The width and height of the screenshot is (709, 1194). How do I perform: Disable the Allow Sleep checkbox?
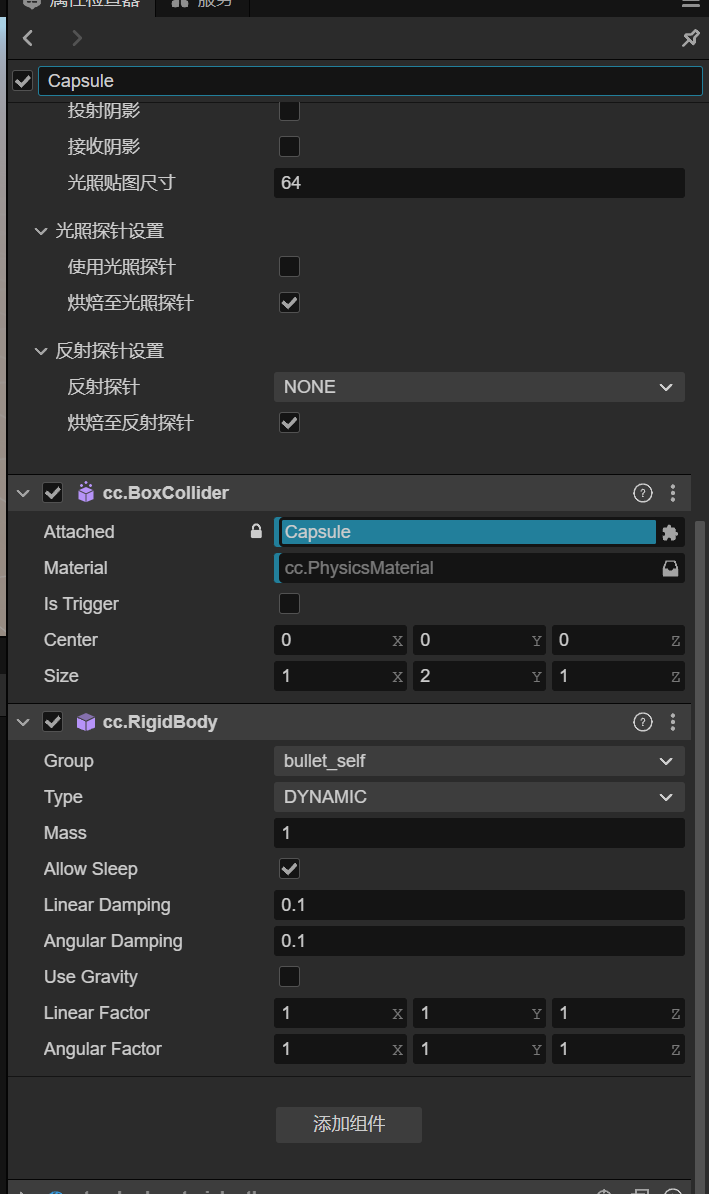pos(289,869)
